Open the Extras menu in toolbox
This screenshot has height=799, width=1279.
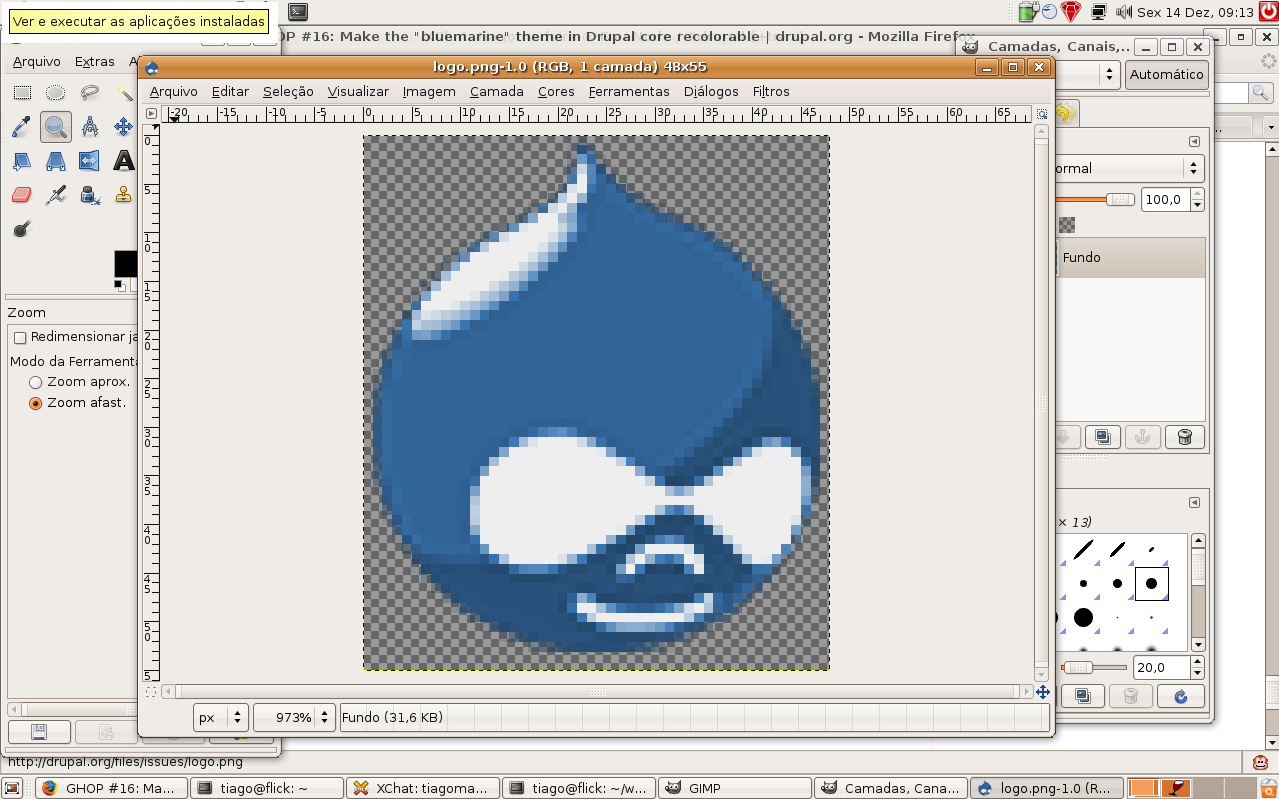(x=95, y=62)
